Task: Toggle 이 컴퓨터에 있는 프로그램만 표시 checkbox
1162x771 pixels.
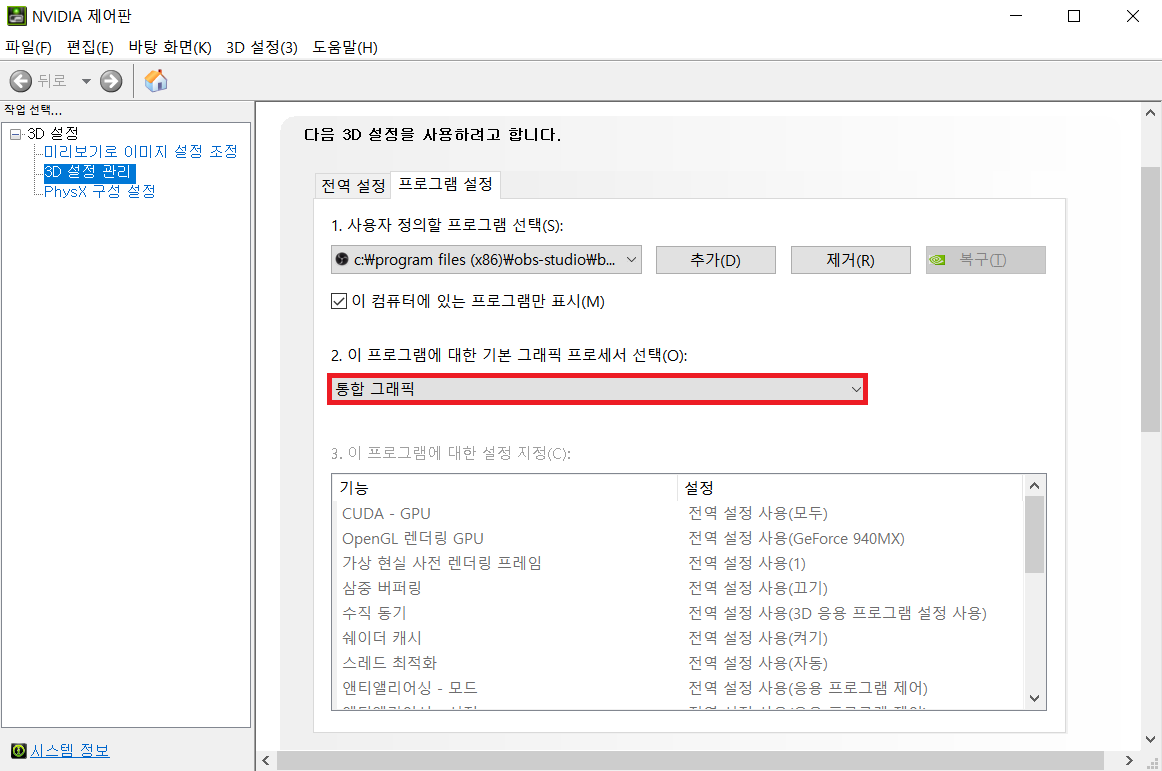Action: [x=339, y=301]
